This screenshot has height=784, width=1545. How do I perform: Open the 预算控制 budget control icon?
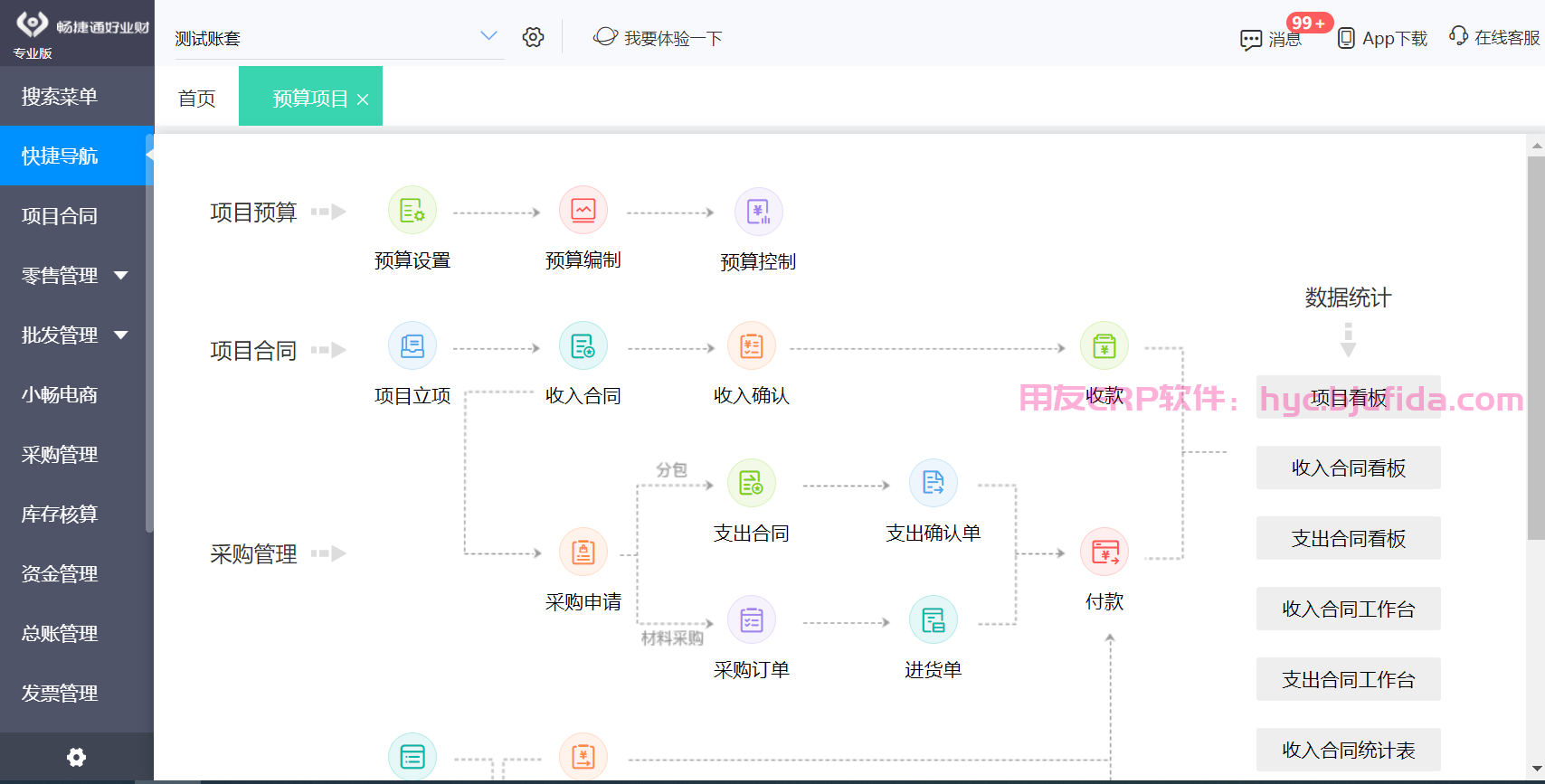point(758,212)
